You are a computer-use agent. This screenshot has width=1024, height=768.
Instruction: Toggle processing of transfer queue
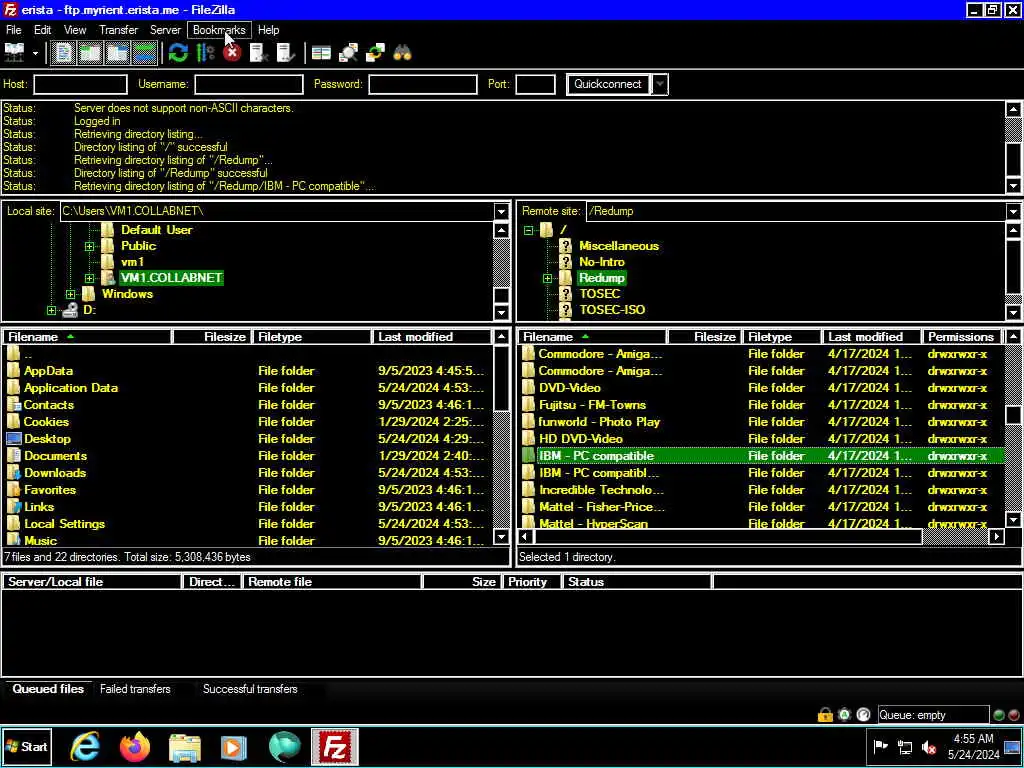tap(205, 53)
